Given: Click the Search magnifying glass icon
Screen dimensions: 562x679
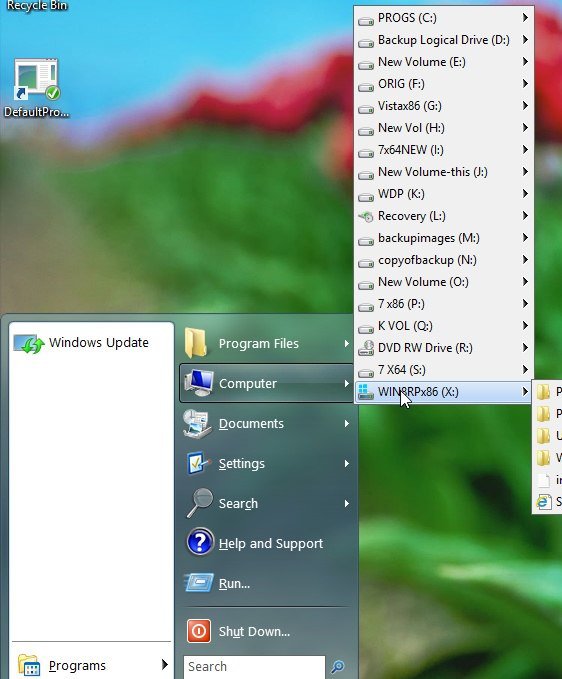Looking at the screenshot, I should 199,502.
